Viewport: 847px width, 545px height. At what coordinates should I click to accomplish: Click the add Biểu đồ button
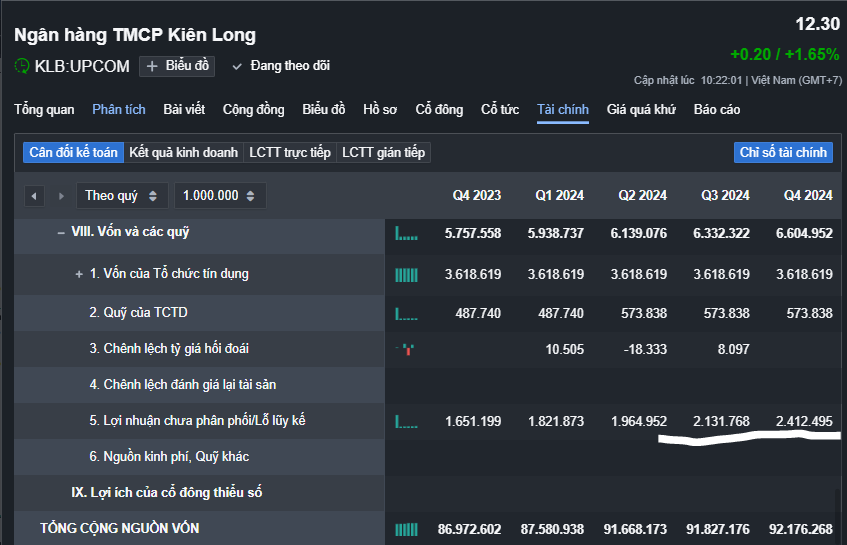click(x=178, y=66)
